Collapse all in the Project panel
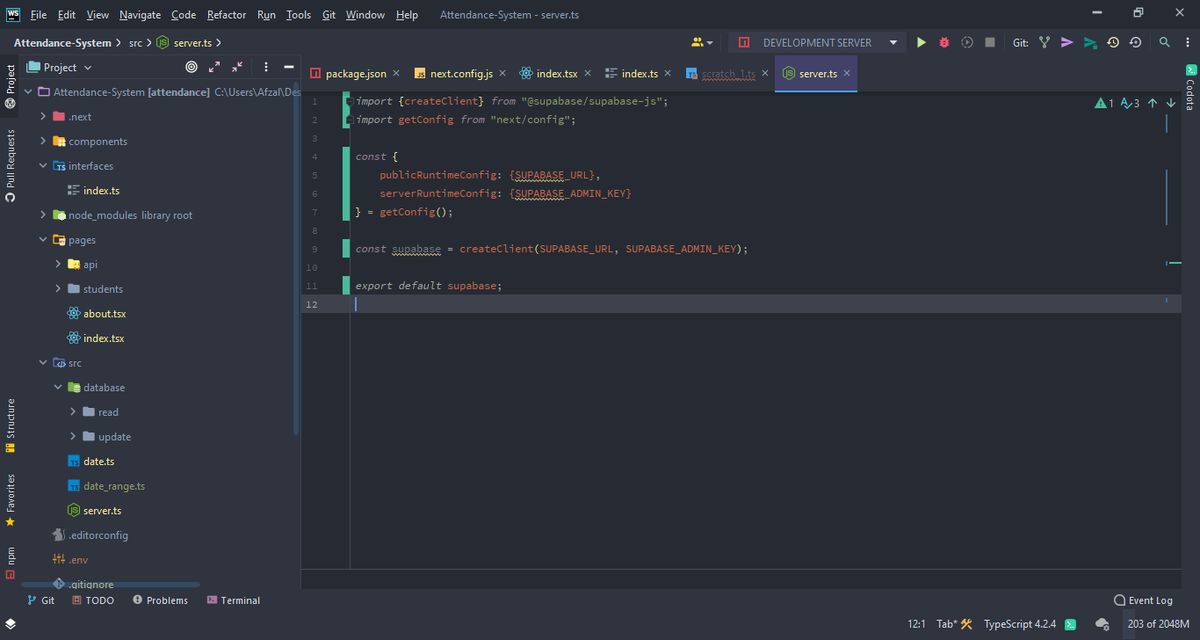This screenshot has width=1200, height=640. 237,67
